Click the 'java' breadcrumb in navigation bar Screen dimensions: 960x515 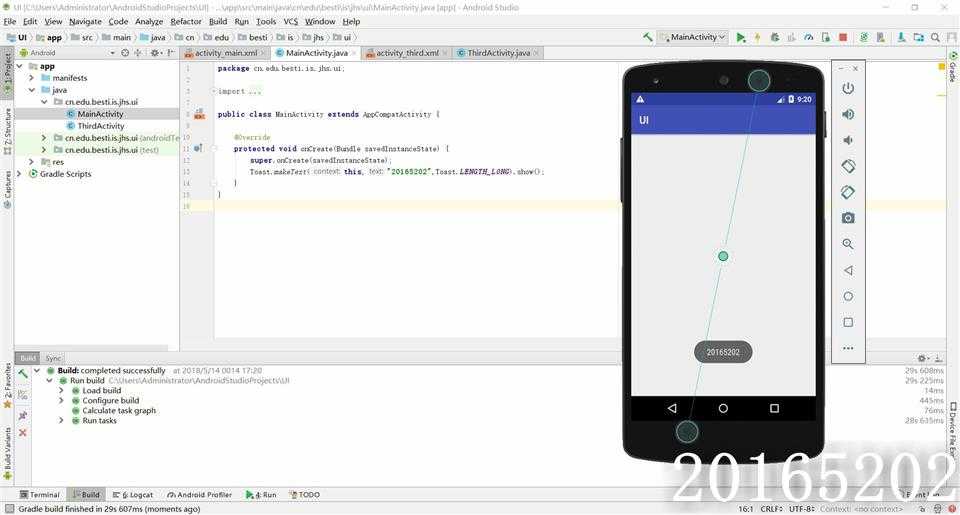(x=153, y=37)
